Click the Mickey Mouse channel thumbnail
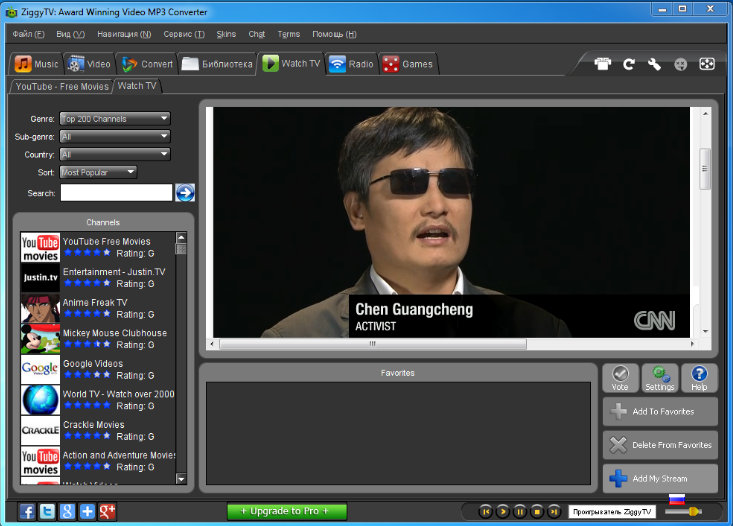 (x=40, y=339)
